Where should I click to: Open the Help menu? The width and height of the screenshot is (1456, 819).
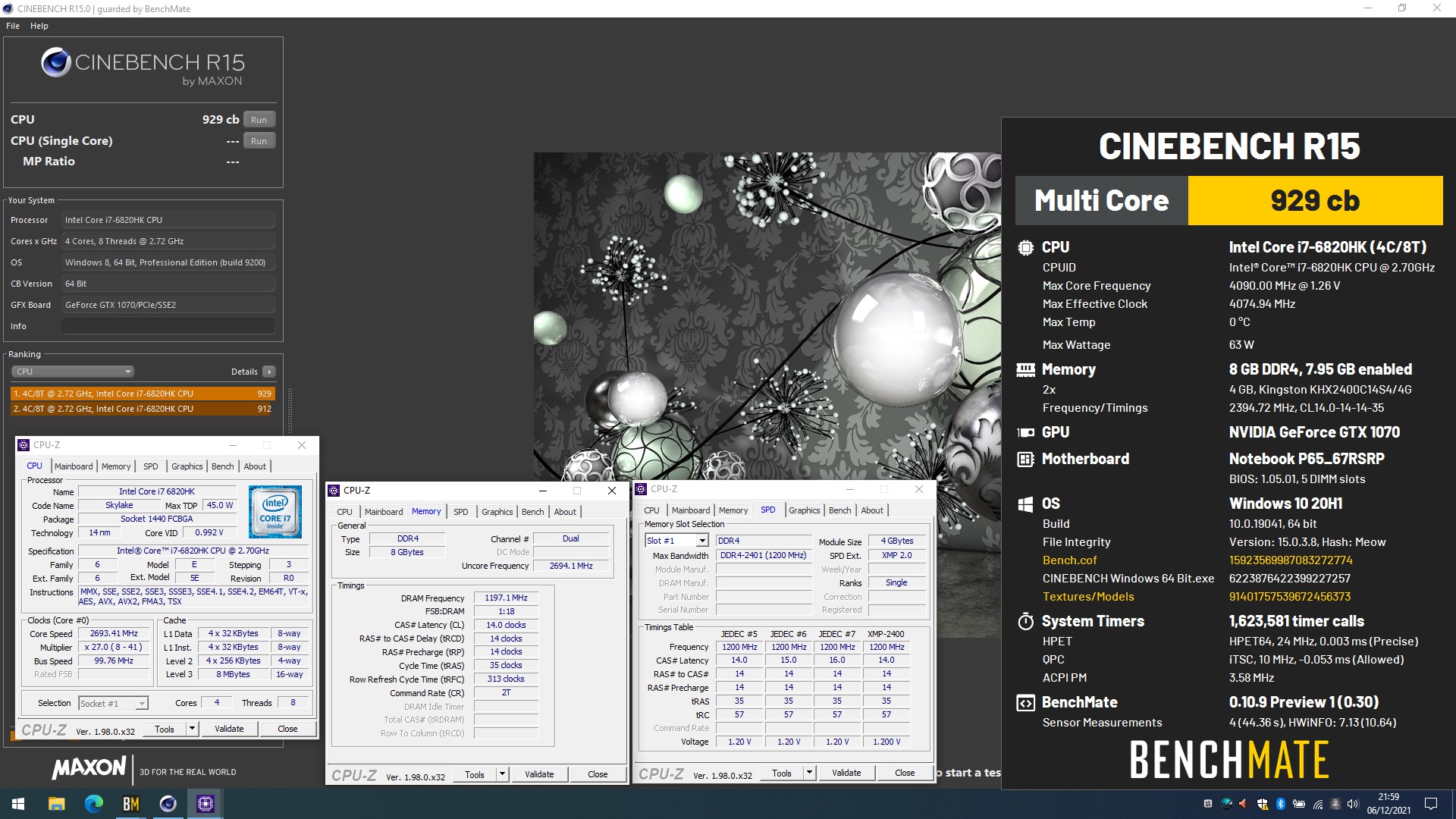pyautogui.click(x=39, y=26)
